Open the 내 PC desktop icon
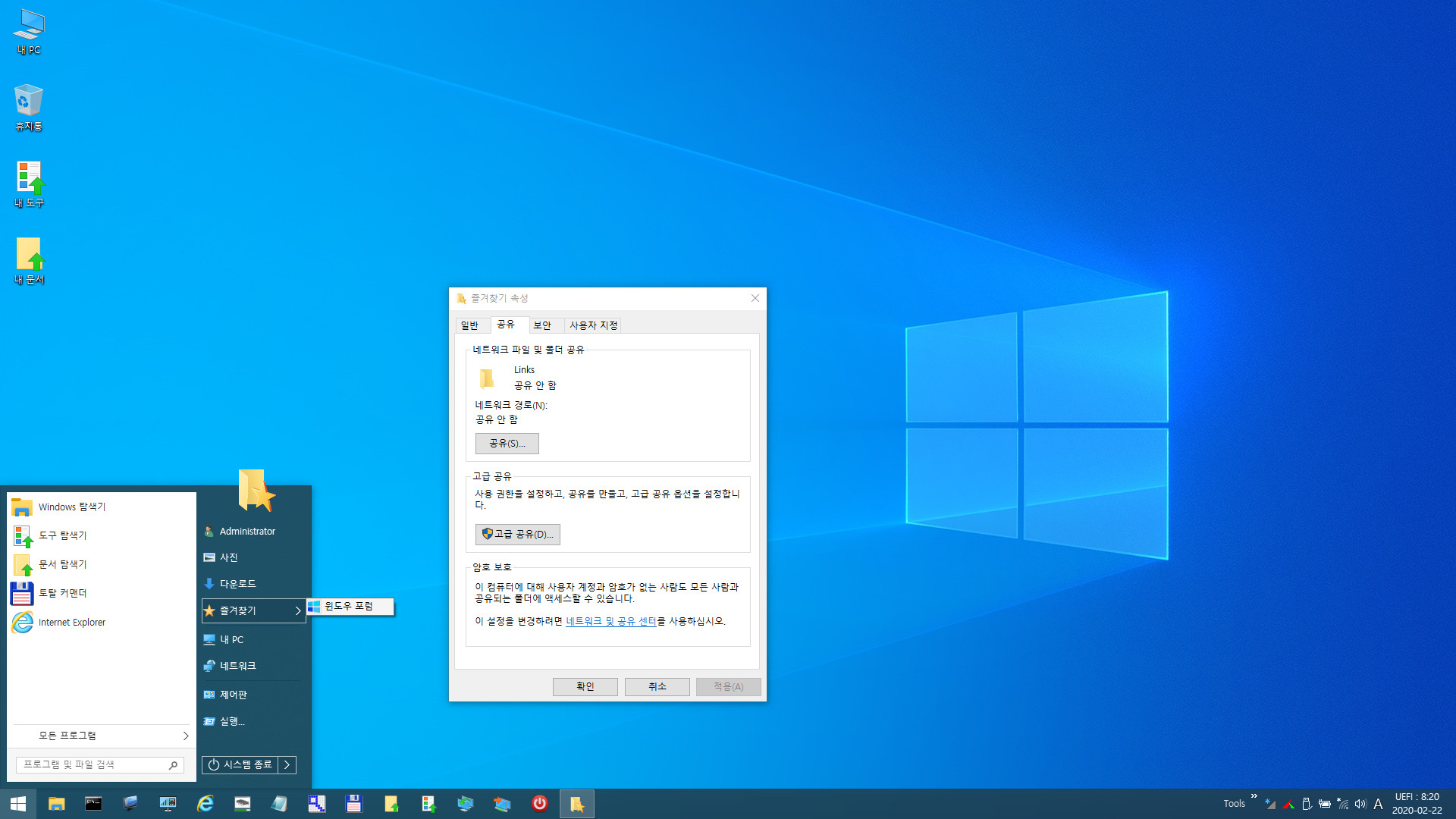1456x819 pixels. click(x=29, y=32)
